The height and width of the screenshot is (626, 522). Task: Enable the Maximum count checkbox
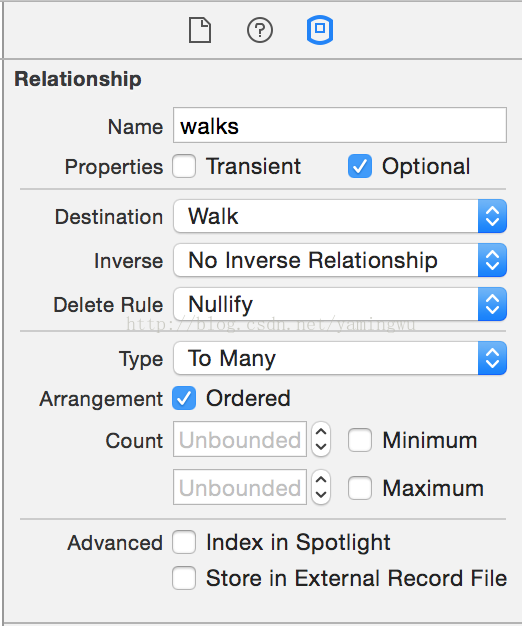click(360, 488)
